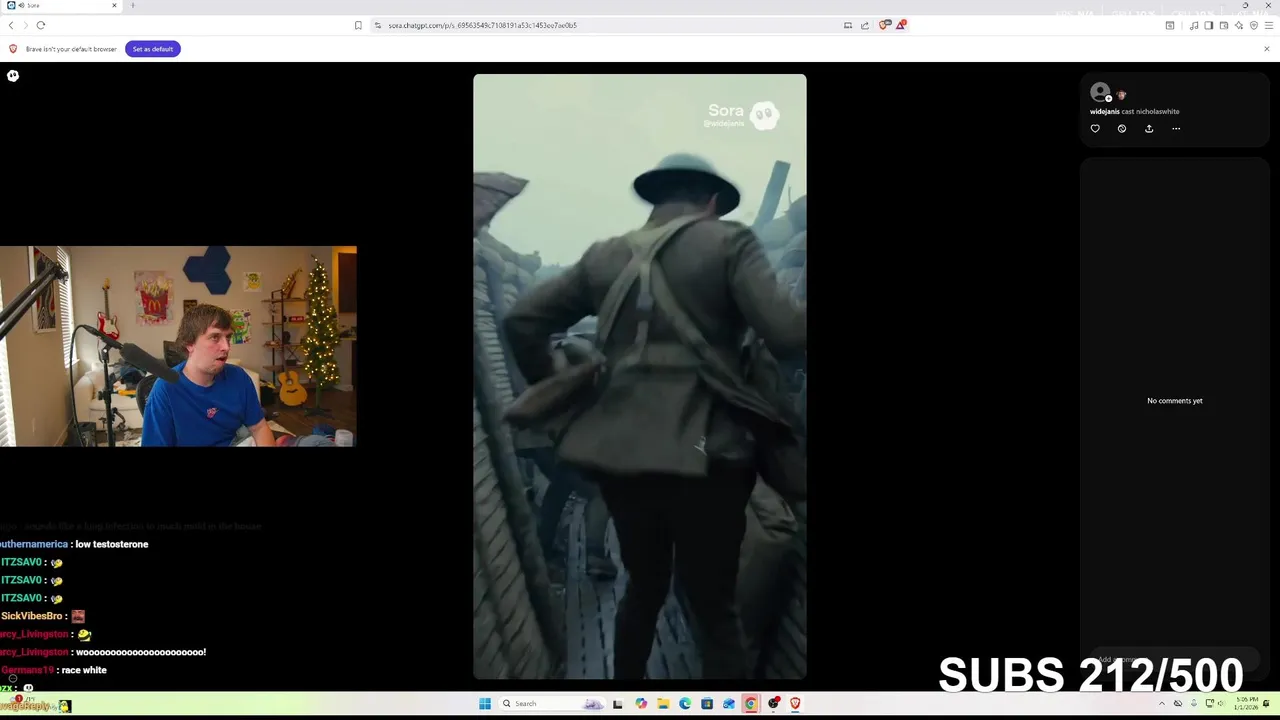The height and width of the screenshot is (720, 1280).
Task: Open the Brave hamburger main menu
Action: coord(1268,25)
